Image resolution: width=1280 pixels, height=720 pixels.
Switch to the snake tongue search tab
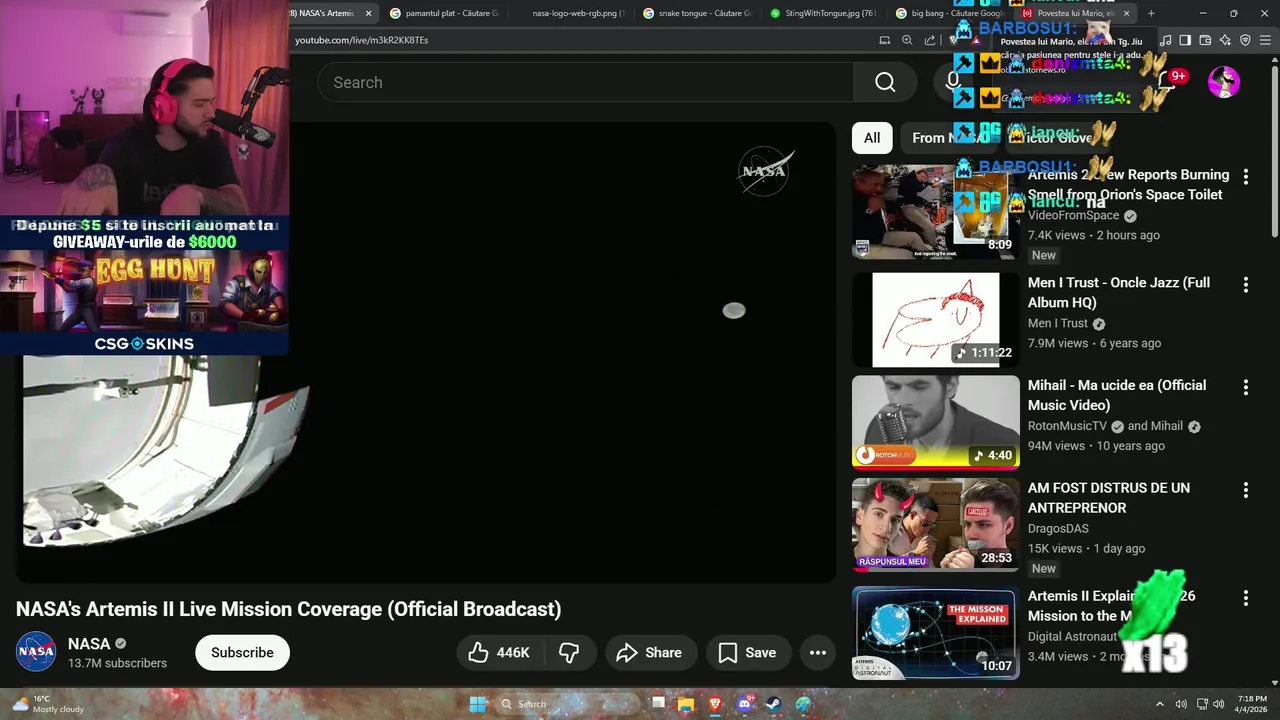pyautogui.click(x=698, y=13)
